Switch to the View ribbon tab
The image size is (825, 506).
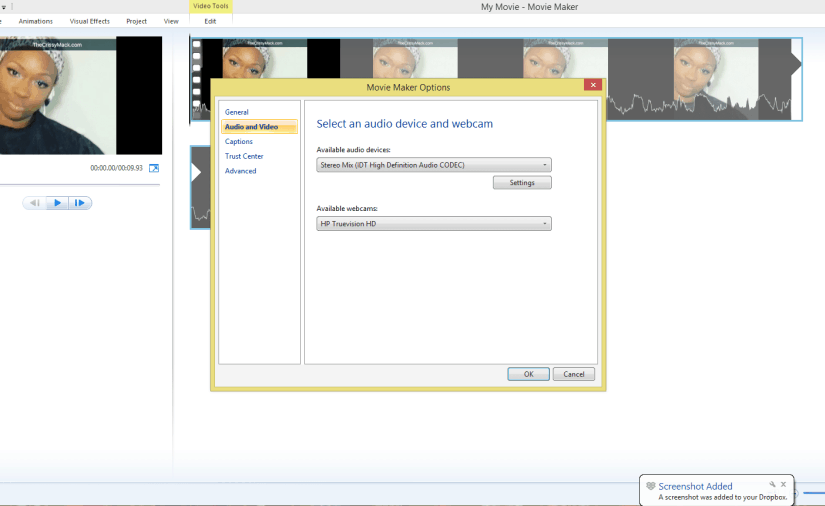click(171, 21)
